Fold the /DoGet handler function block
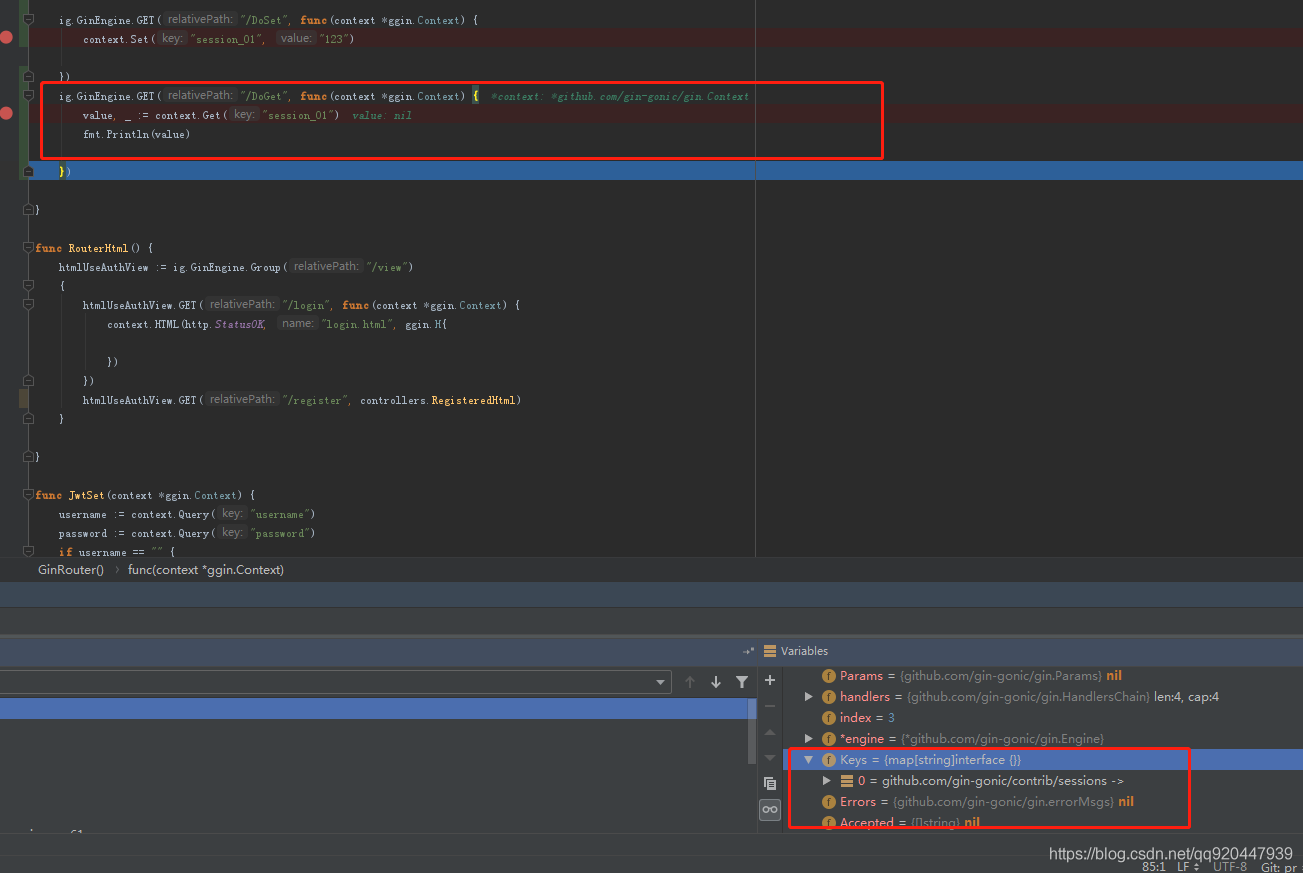The height and width of the screenshot is (873, 1303). click(x=28, y=95)
